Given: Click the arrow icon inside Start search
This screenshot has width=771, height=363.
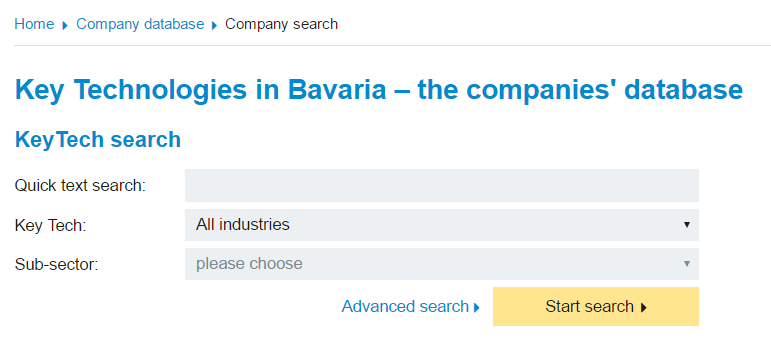Looking at the screenshot, I should [x=644, y=308].
